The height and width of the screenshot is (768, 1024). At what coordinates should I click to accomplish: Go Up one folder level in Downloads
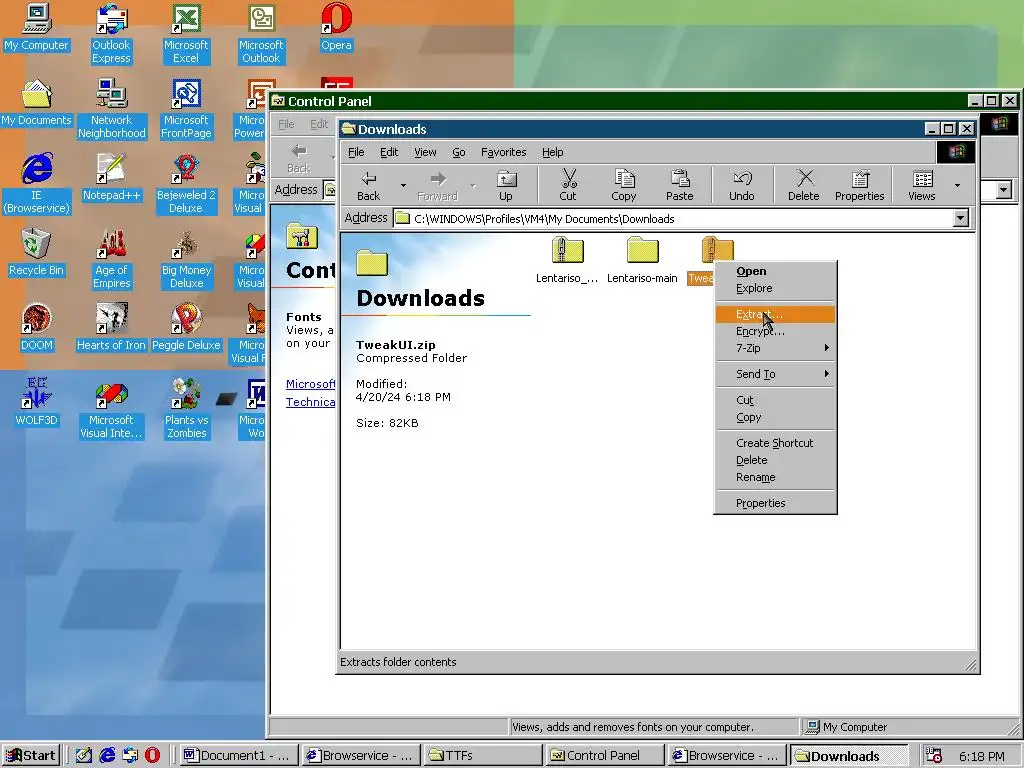point(505,185)
